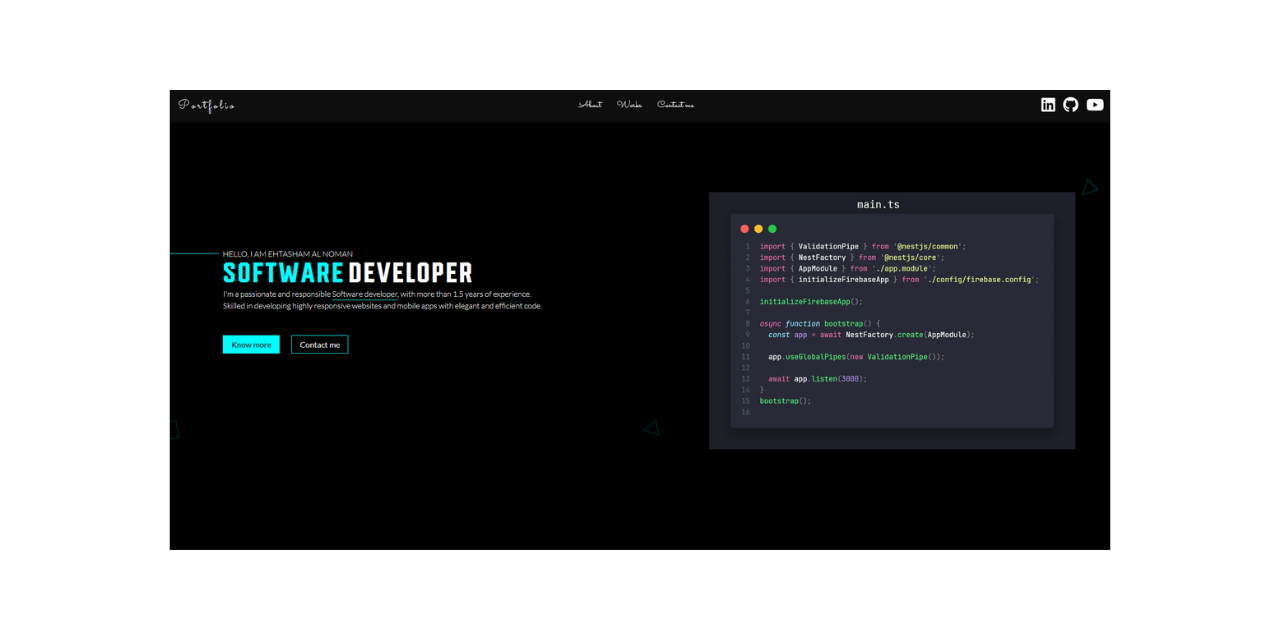The width and height of the screenshot is (1280, 640).
Task: Click the final bootstrap(); call line
Action: click(x=785, y=401)
